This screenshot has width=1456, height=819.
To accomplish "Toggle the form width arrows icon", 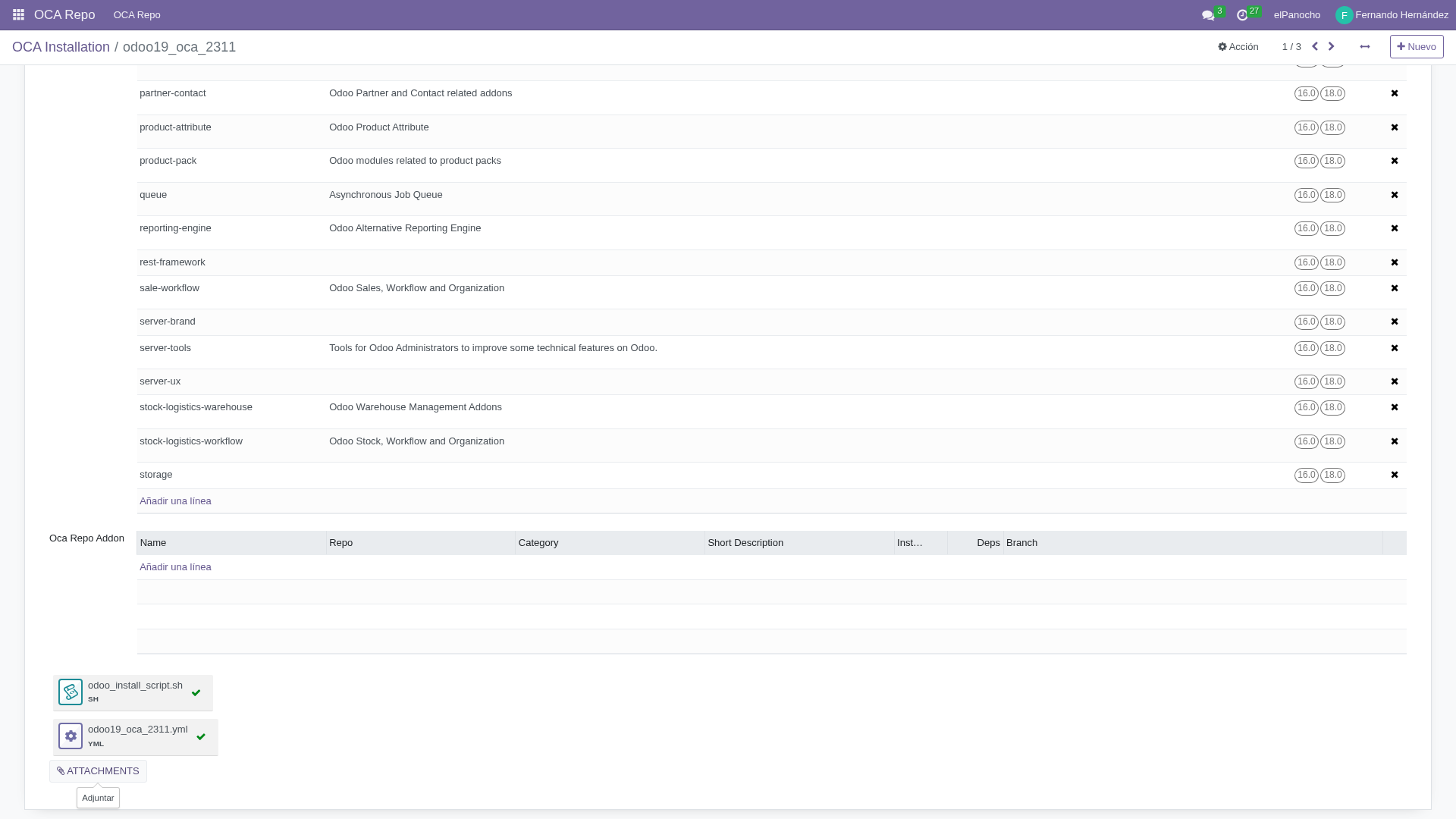I will click(1365, 46).
